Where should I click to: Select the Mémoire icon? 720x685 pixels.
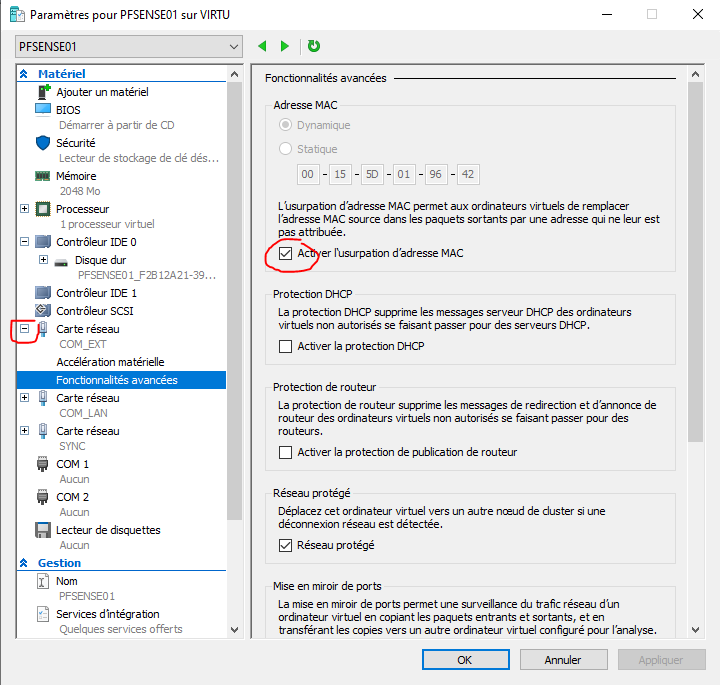point(43,176)
